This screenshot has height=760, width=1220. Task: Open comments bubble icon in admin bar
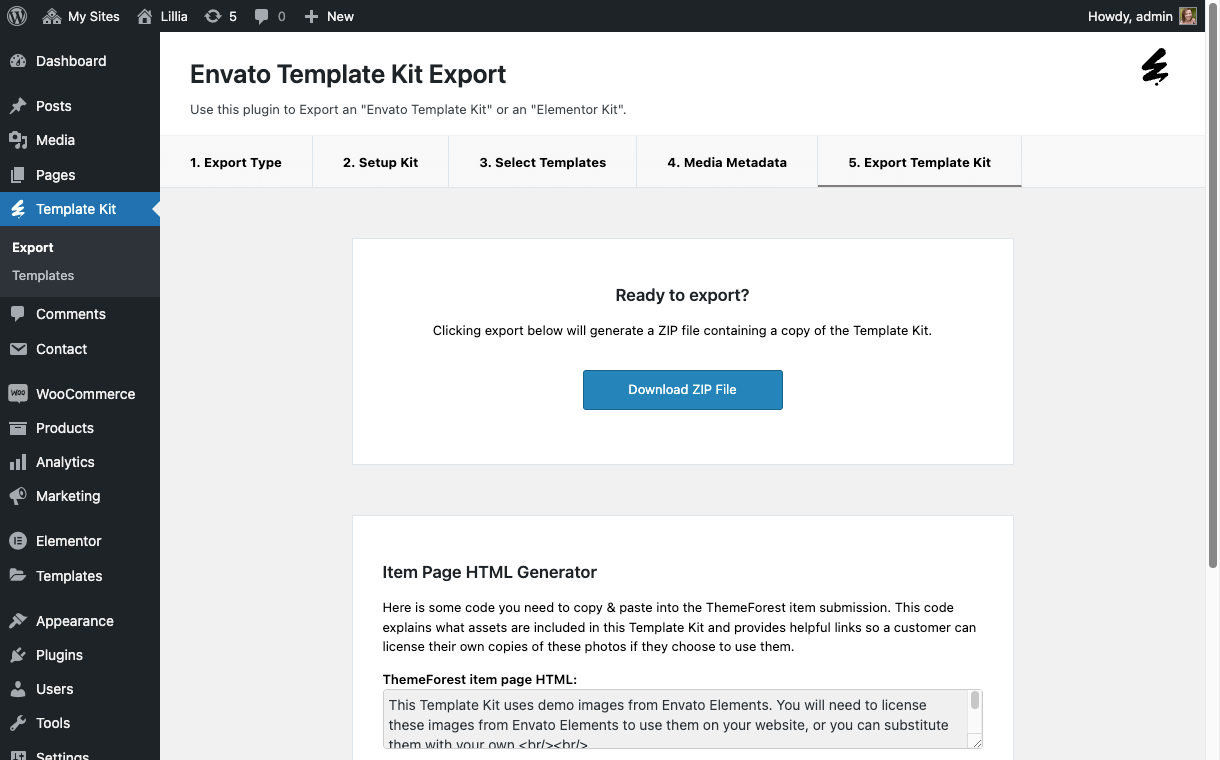coord(262,16)
